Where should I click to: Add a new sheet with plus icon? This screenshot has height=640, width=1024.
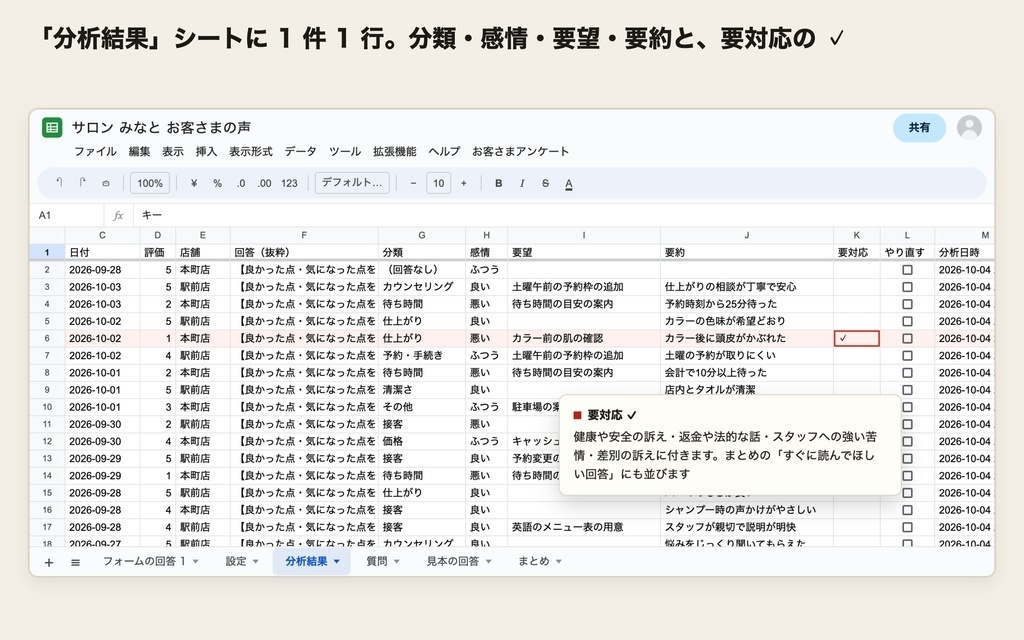tap(48, 562)
